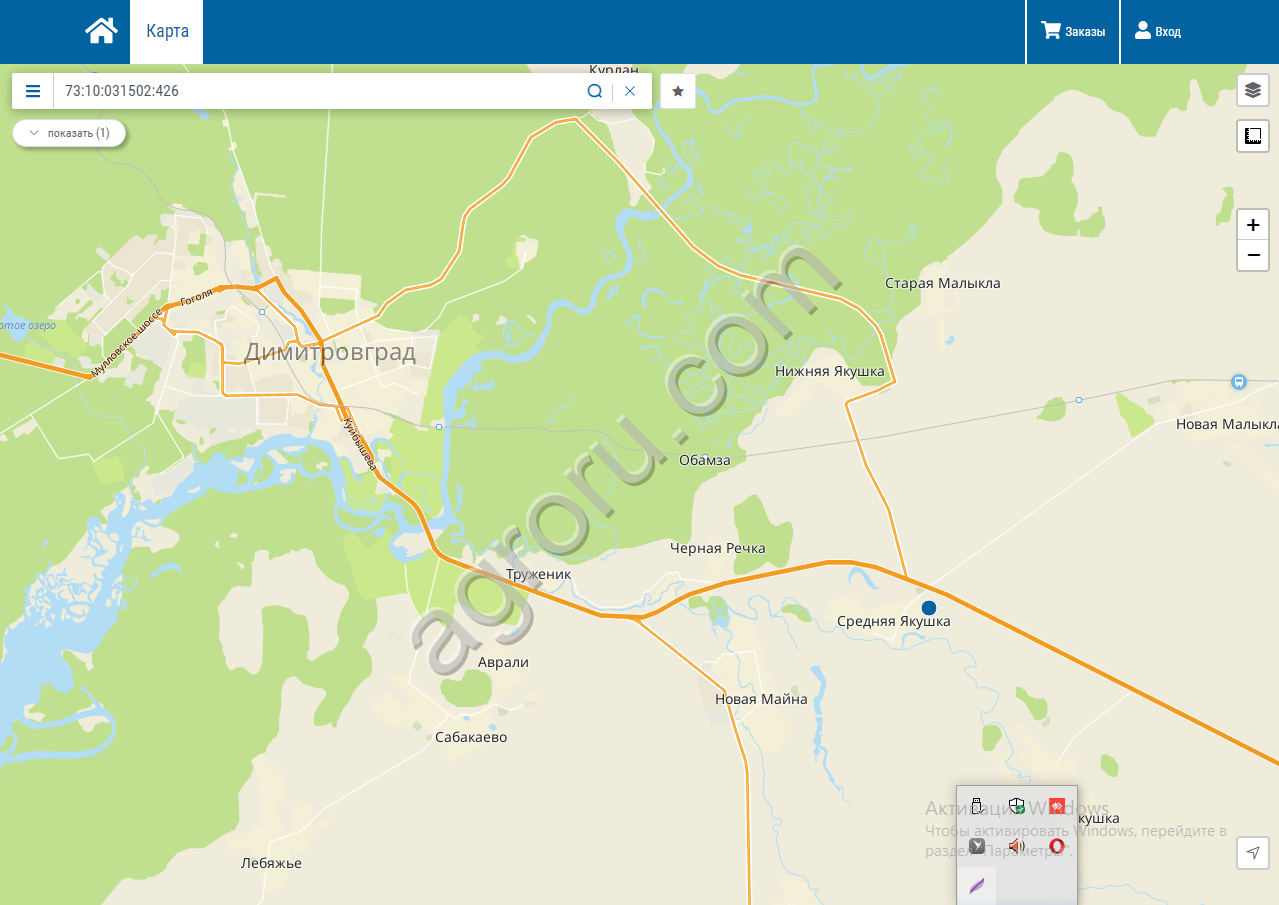The height and width of the screenshot is (905, 1279).
Task: Click the Новая Майна label
Action: (761, 699)
